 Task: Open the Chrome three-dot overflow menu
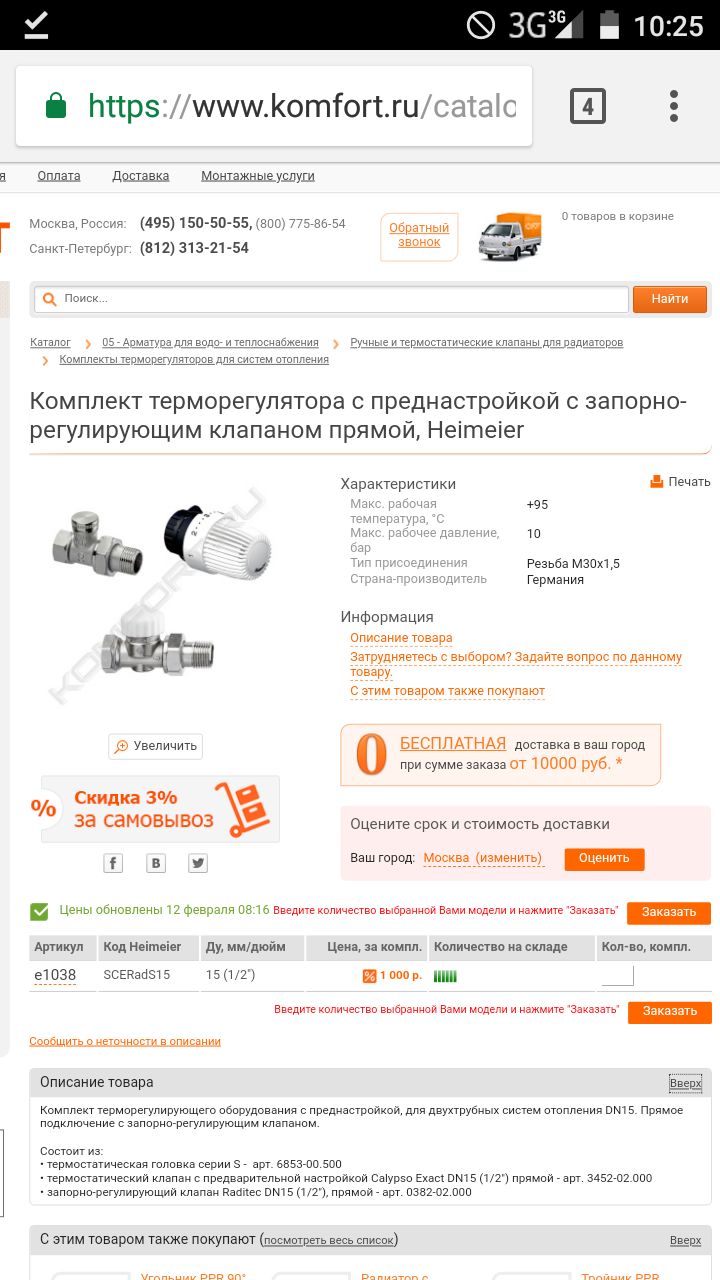coord(674,106)
